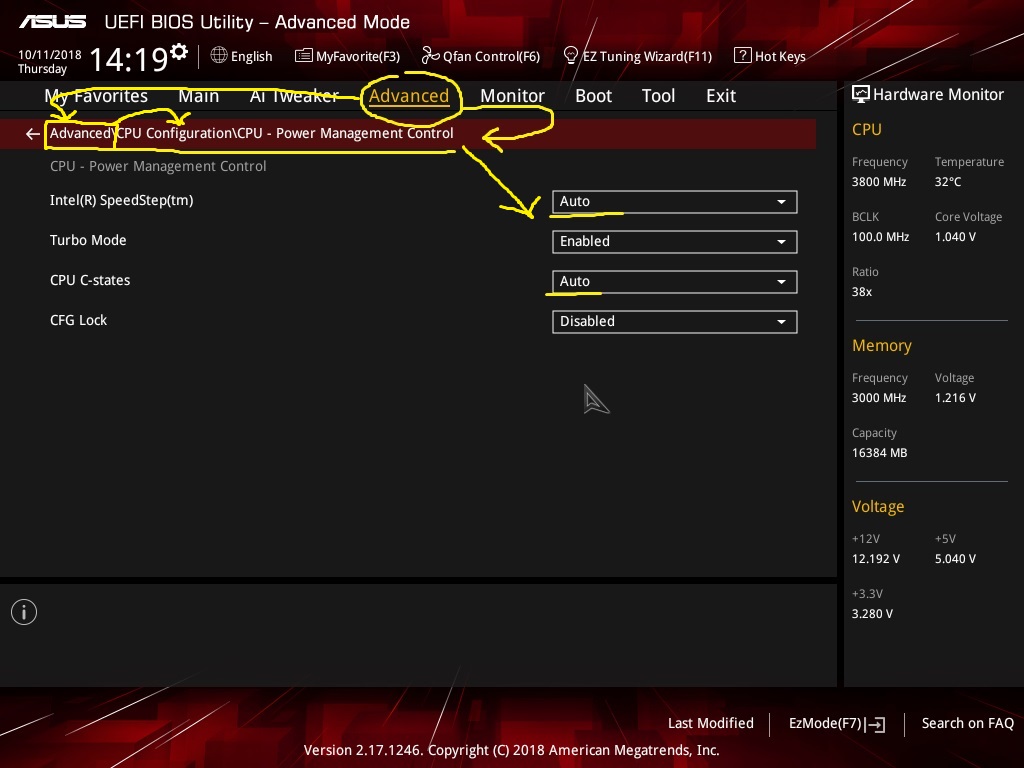Open MyFavorite(F3) list
Viewport: 1024px width, 768px height.
click(347, 56)
